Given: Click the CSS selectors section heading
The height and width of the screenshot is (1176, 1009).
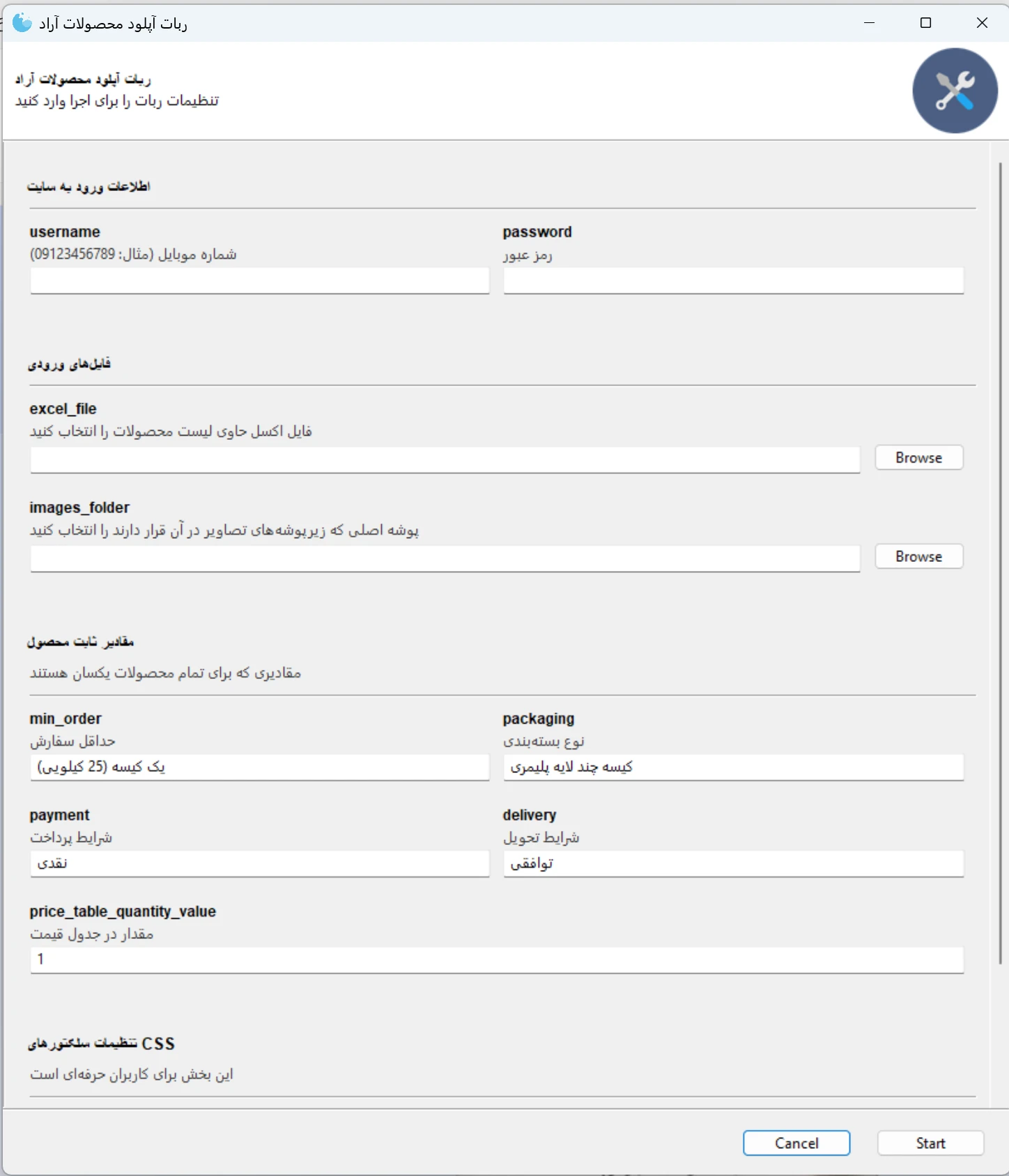Looking at the screenshot, I should pyautogui.click(x=102, y=1044).
